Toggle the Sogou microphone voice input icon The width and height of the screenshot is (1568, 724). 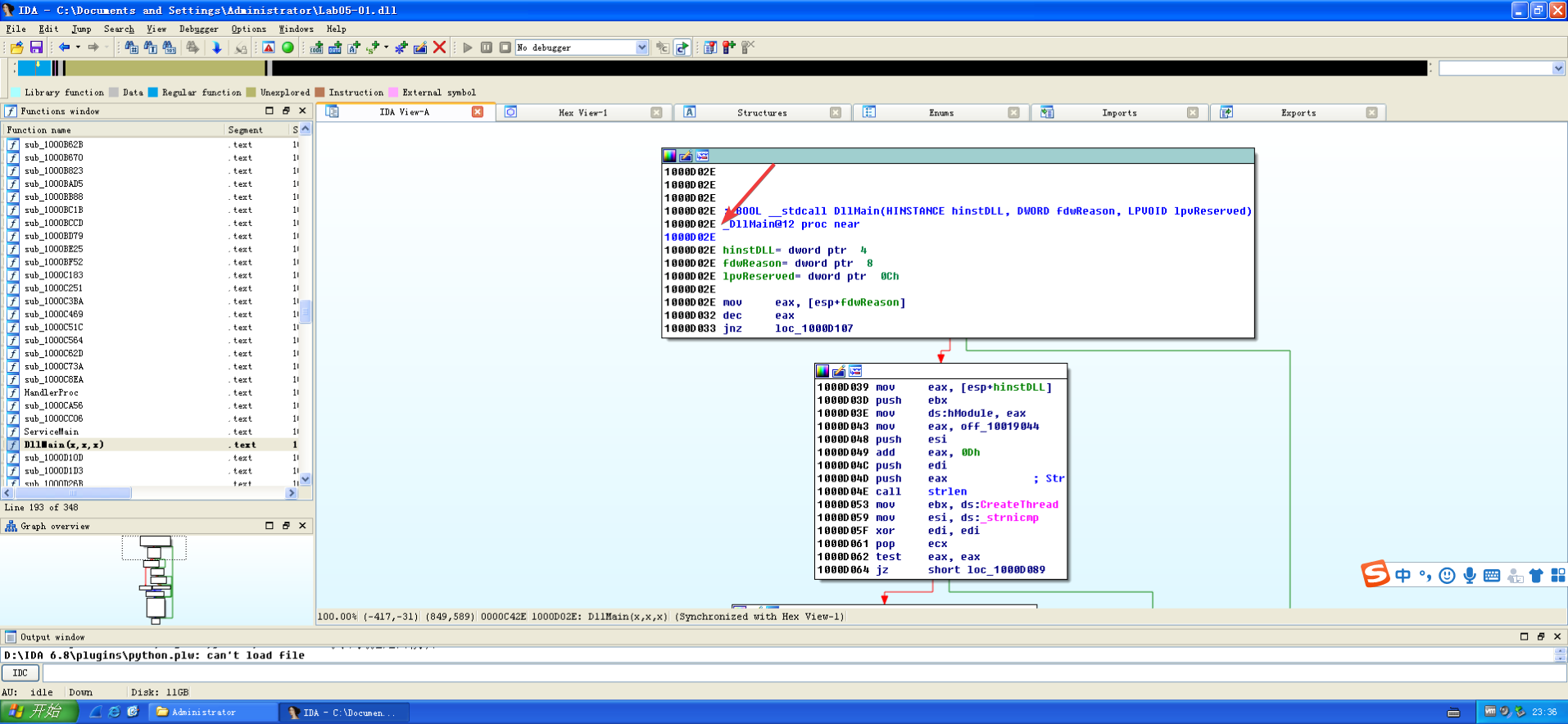1470,576
